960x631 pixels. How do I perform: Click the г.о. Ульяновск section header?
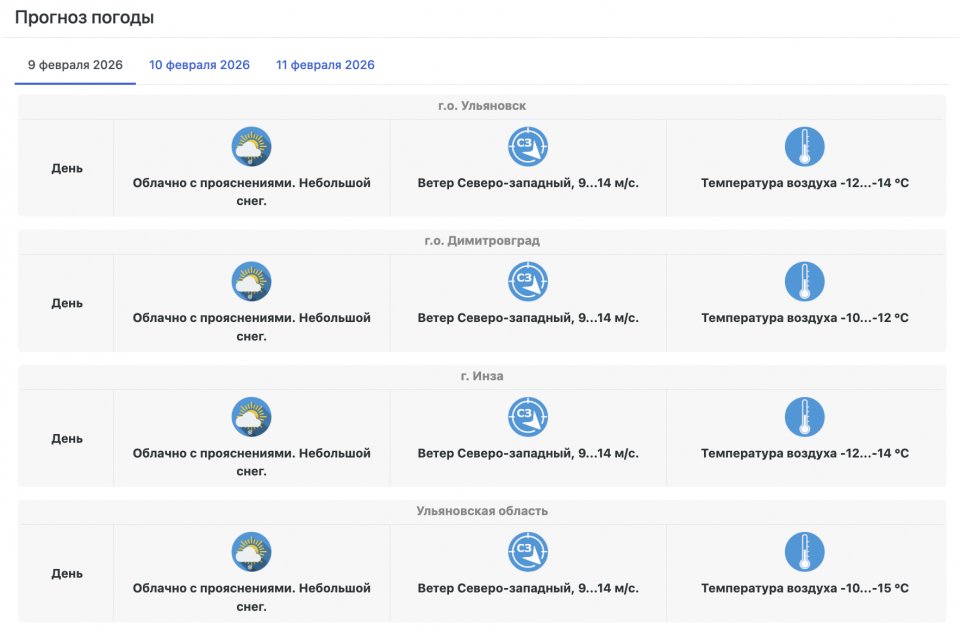482,106
